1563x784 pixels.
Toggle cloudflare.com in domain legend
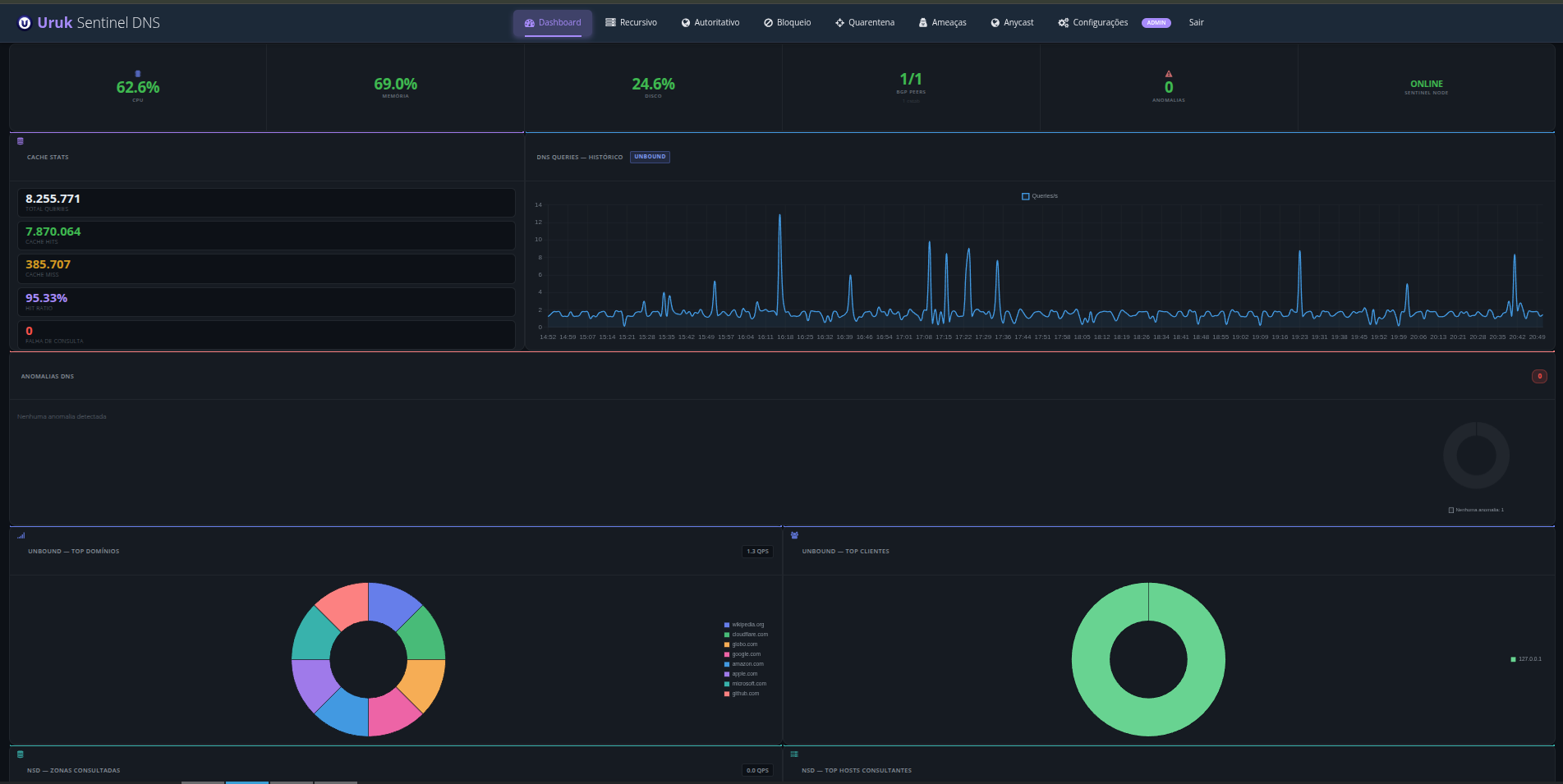746,635
